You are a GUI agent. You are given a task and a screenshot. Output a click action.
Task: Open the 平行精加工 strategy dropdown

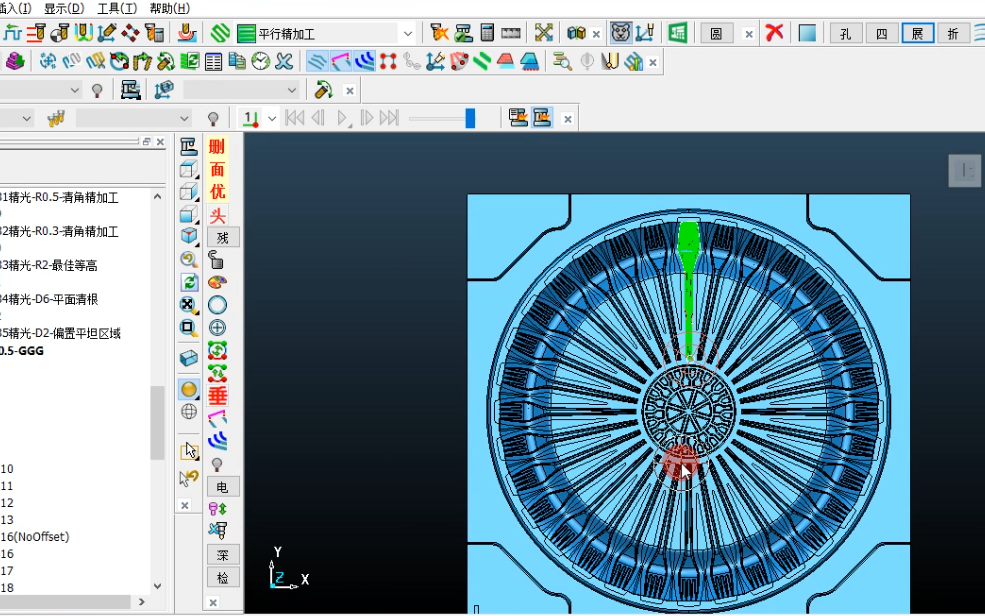click(408, 33)
